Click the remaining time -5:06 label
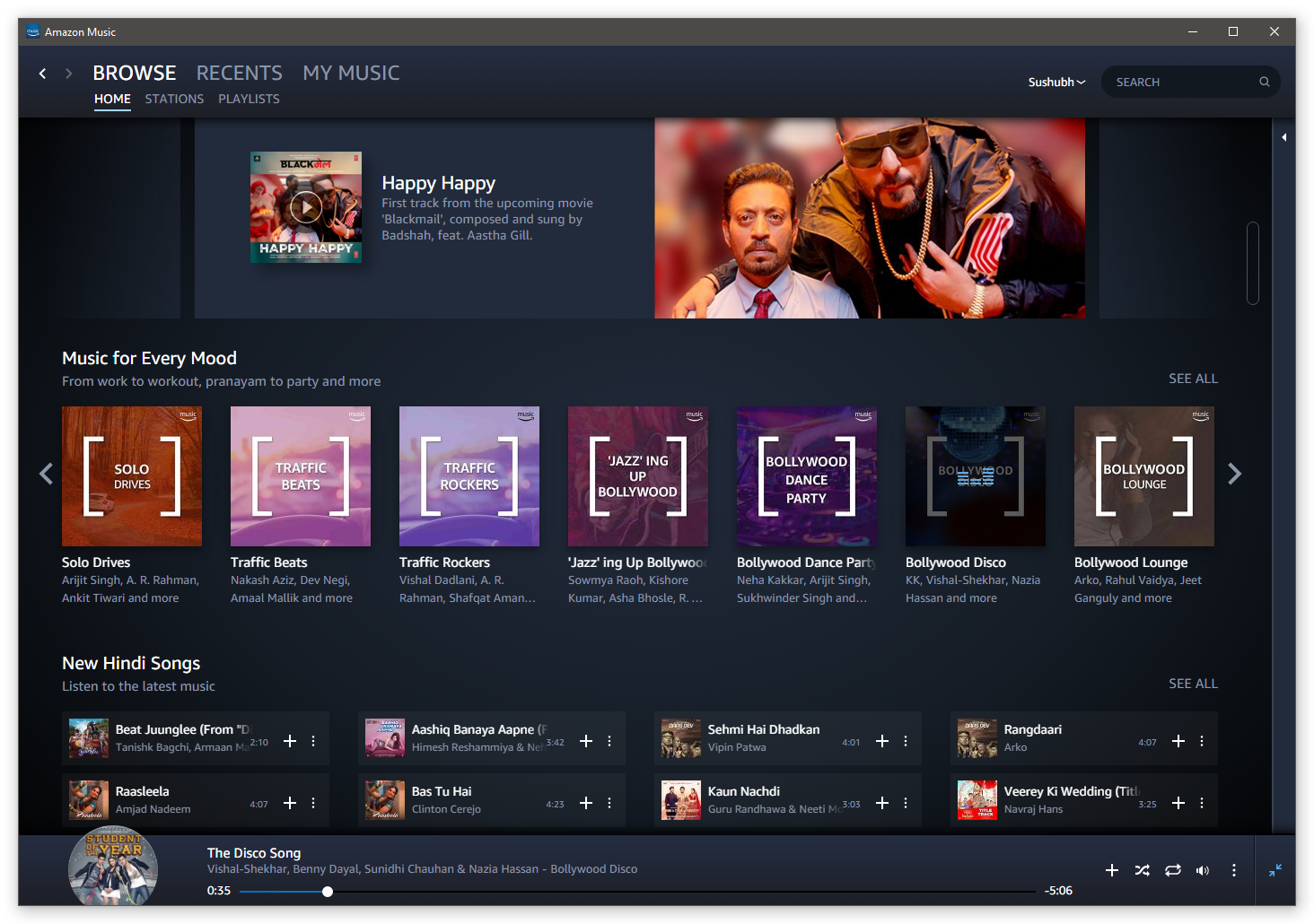Viewport: 1314px width, 924px height. [1058, 891]
